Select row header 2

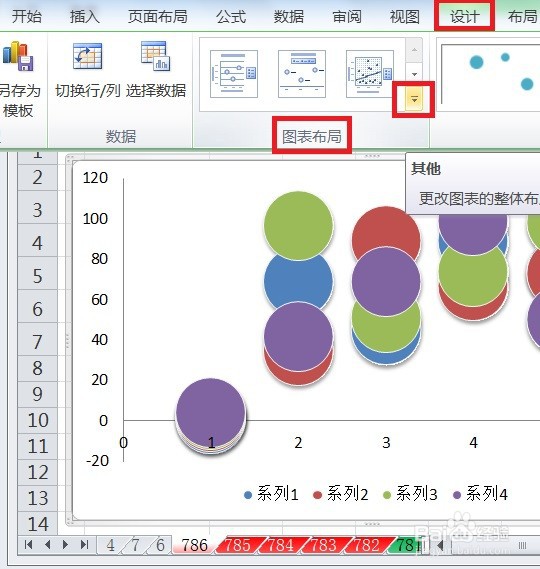pyautogui.click(x=37, y=177)
